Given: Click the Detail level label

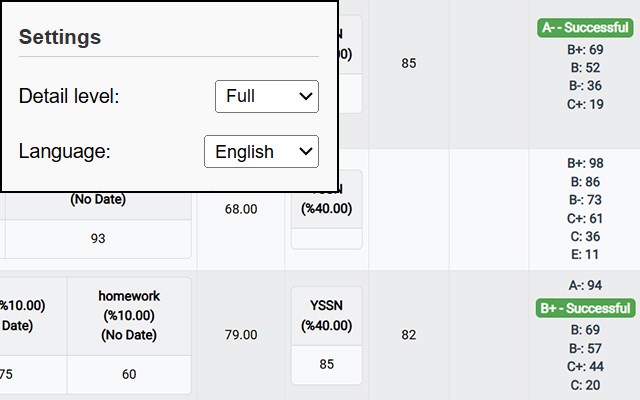Looking at the screenshot, I should [x=69, y=96].
